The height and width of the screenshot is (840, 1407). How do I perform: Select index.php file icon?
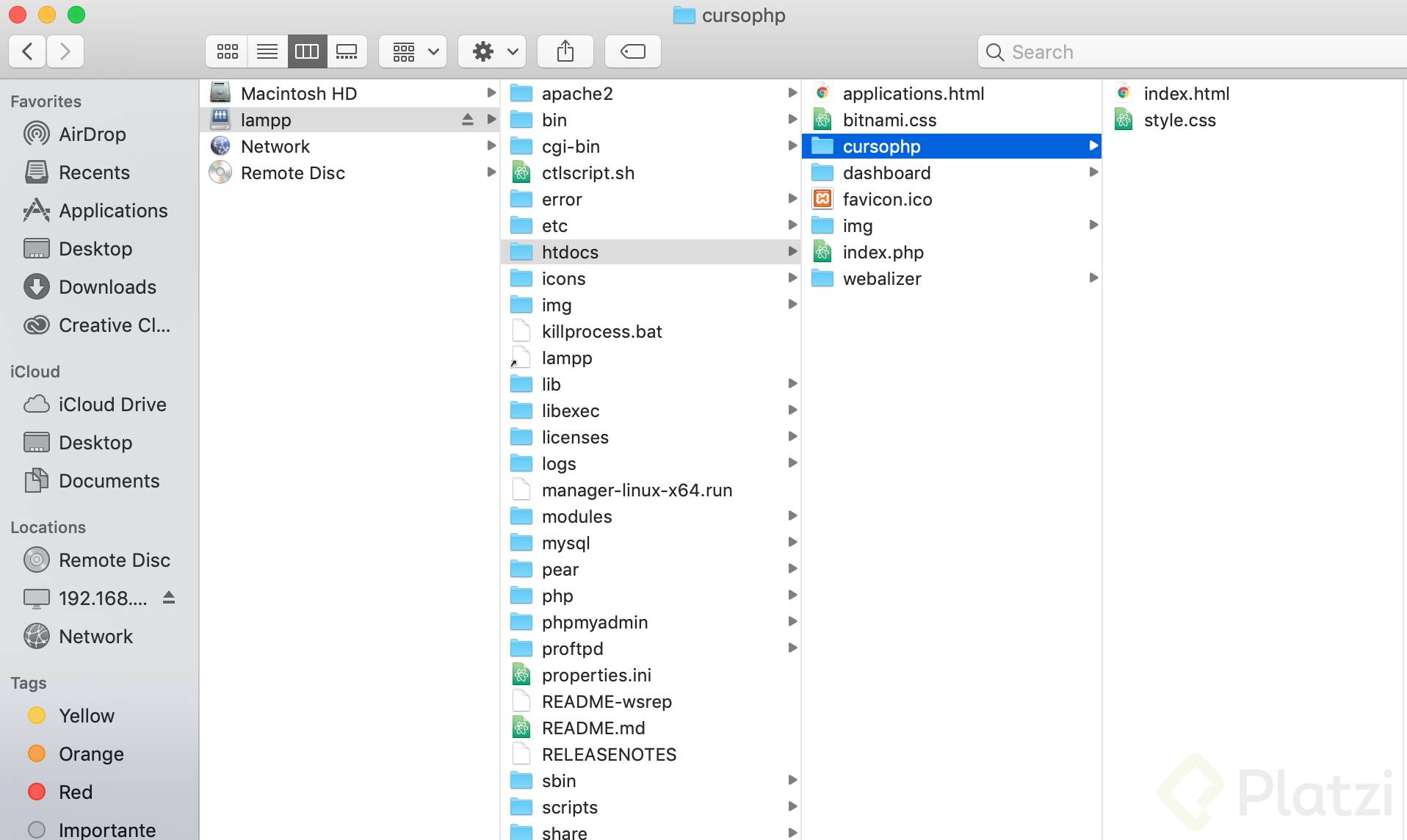[x=822, y=252]
